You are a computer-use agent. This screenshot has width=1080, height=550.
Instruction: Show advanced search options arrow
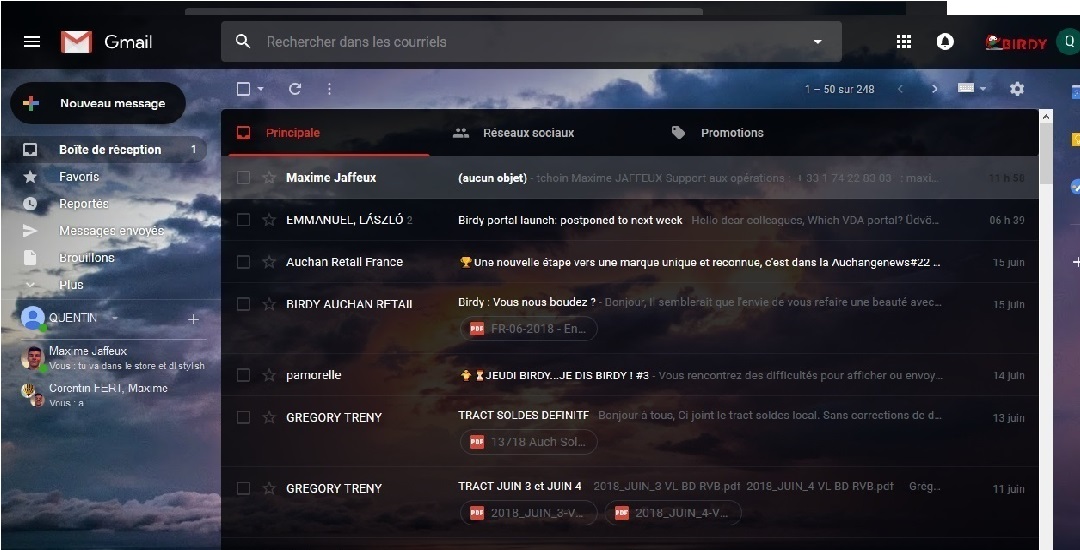pyautogui.click(x=818, y=42)
